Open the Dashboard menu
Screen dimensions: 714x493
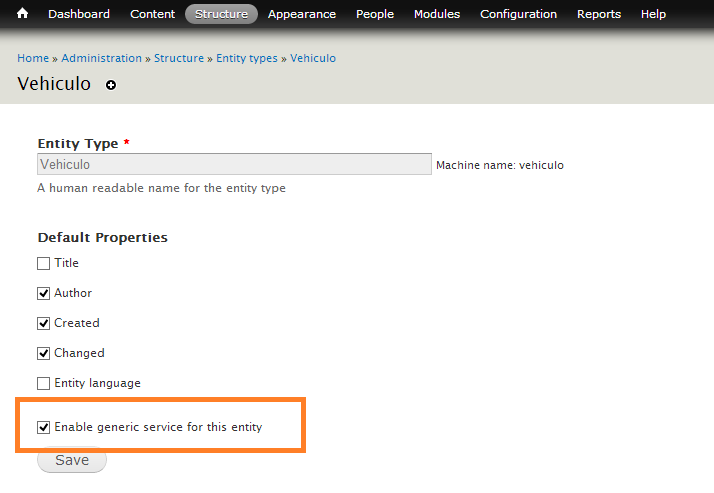[x=79, y=14]
